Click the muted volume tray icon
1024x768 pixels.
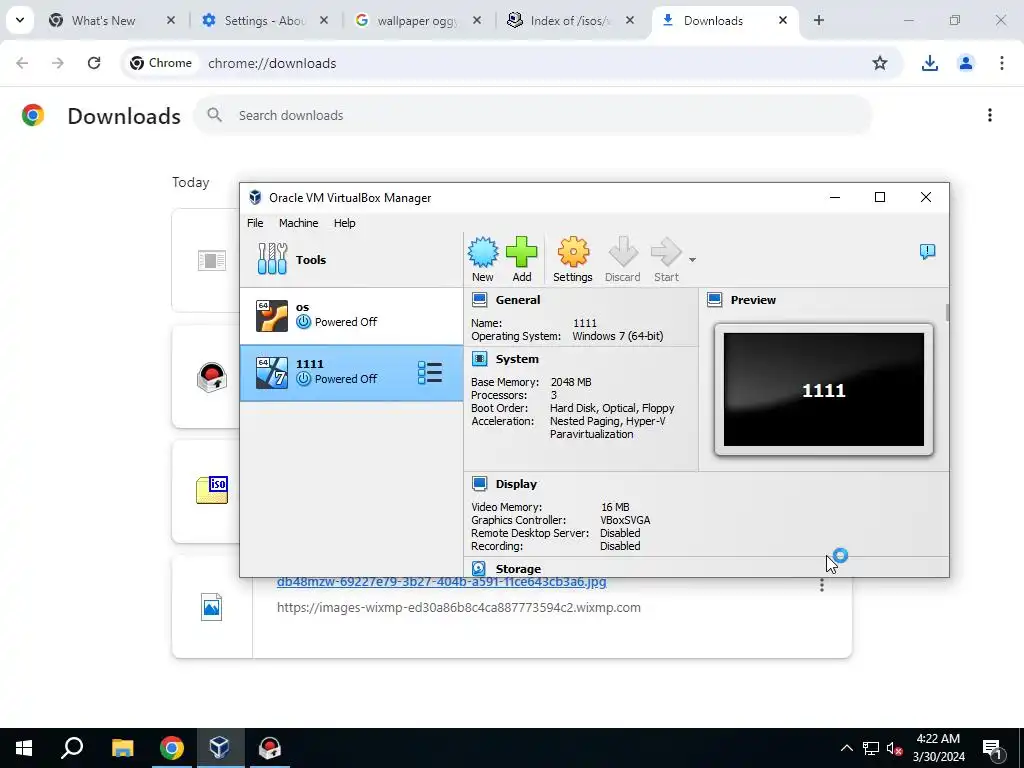pos(894,748)
